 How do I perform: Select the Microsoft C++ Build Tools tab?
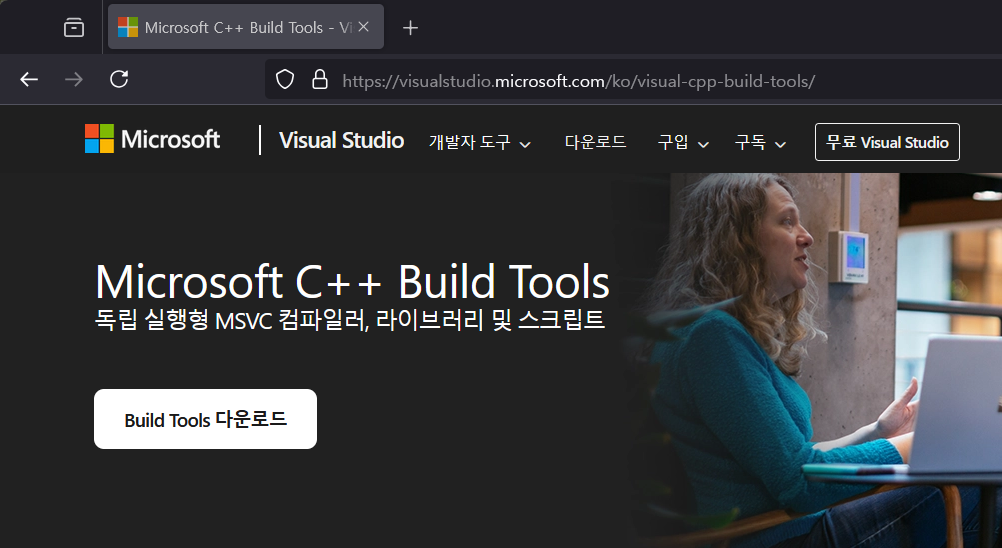[246, 27]
